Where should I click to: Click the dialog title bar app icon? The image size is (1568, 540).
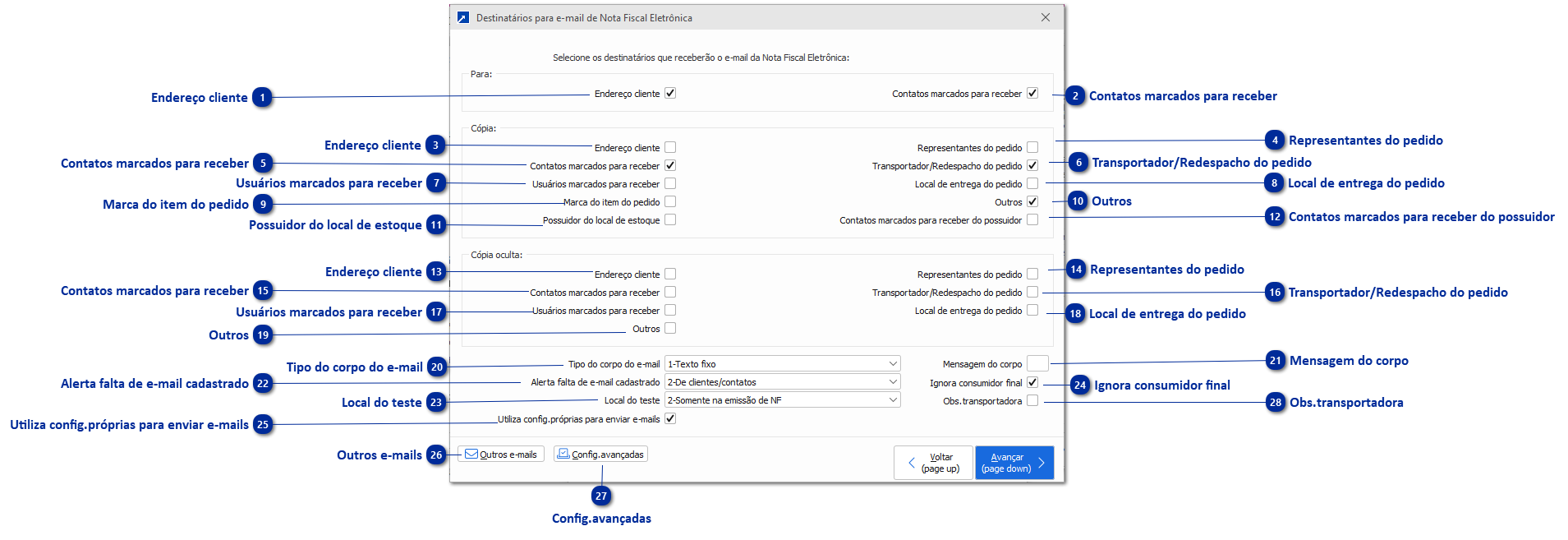tap(463, 17)
